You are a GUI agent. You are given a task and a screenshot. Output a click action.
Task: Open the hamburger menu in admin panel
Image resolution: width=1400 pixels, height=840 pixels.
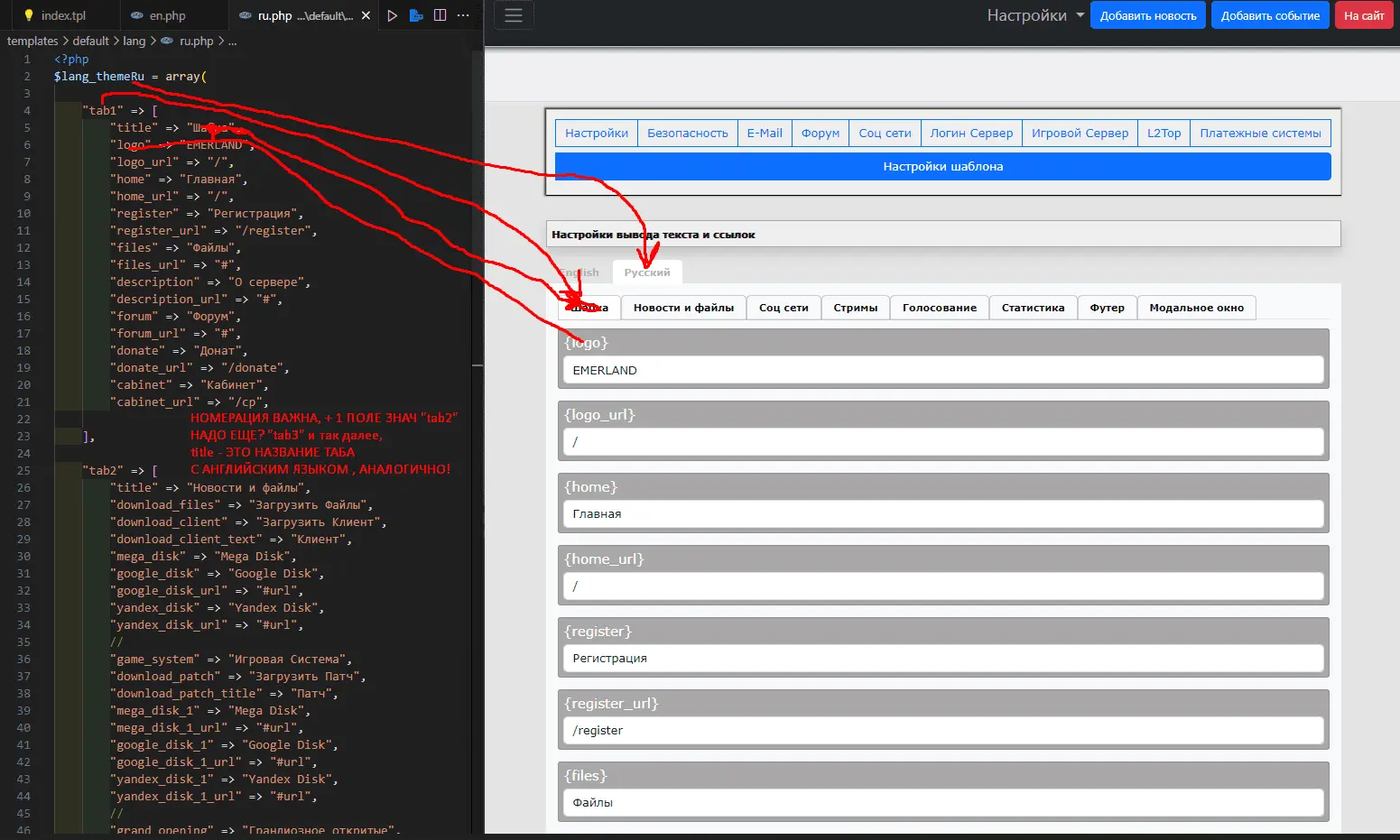514,15
